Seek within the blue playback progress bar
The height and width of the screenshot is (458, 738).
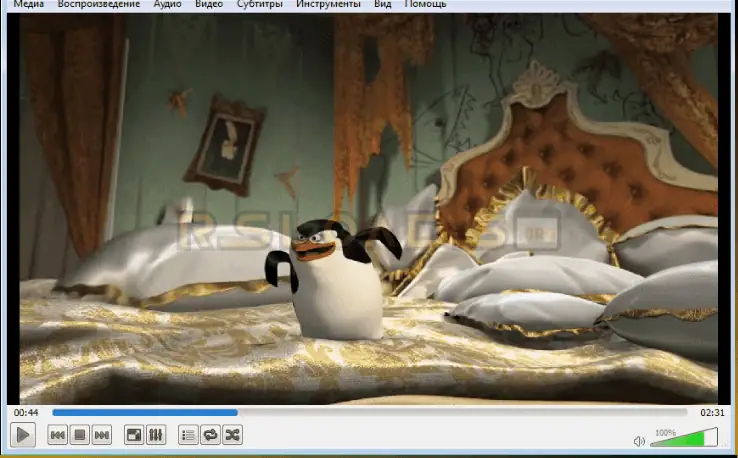[x=369, y=412]
